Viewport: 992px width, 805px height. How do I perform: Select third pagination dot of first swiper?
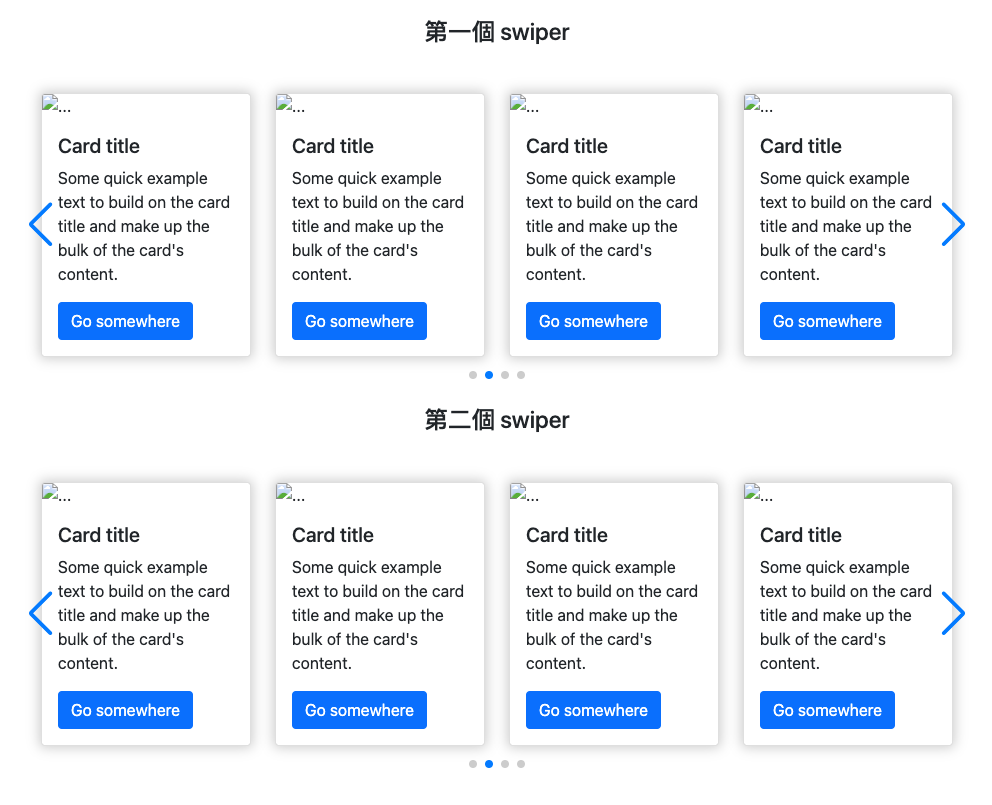click(x=505, y=375)
